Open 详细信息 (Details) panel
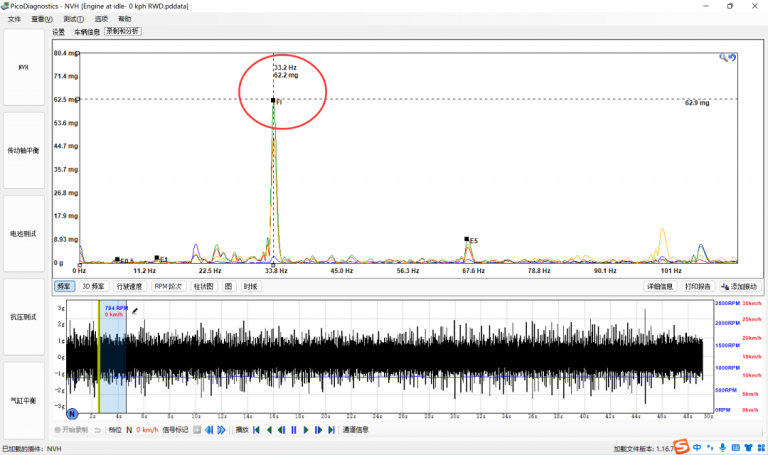The image size is (768, 455). (660, 287)
